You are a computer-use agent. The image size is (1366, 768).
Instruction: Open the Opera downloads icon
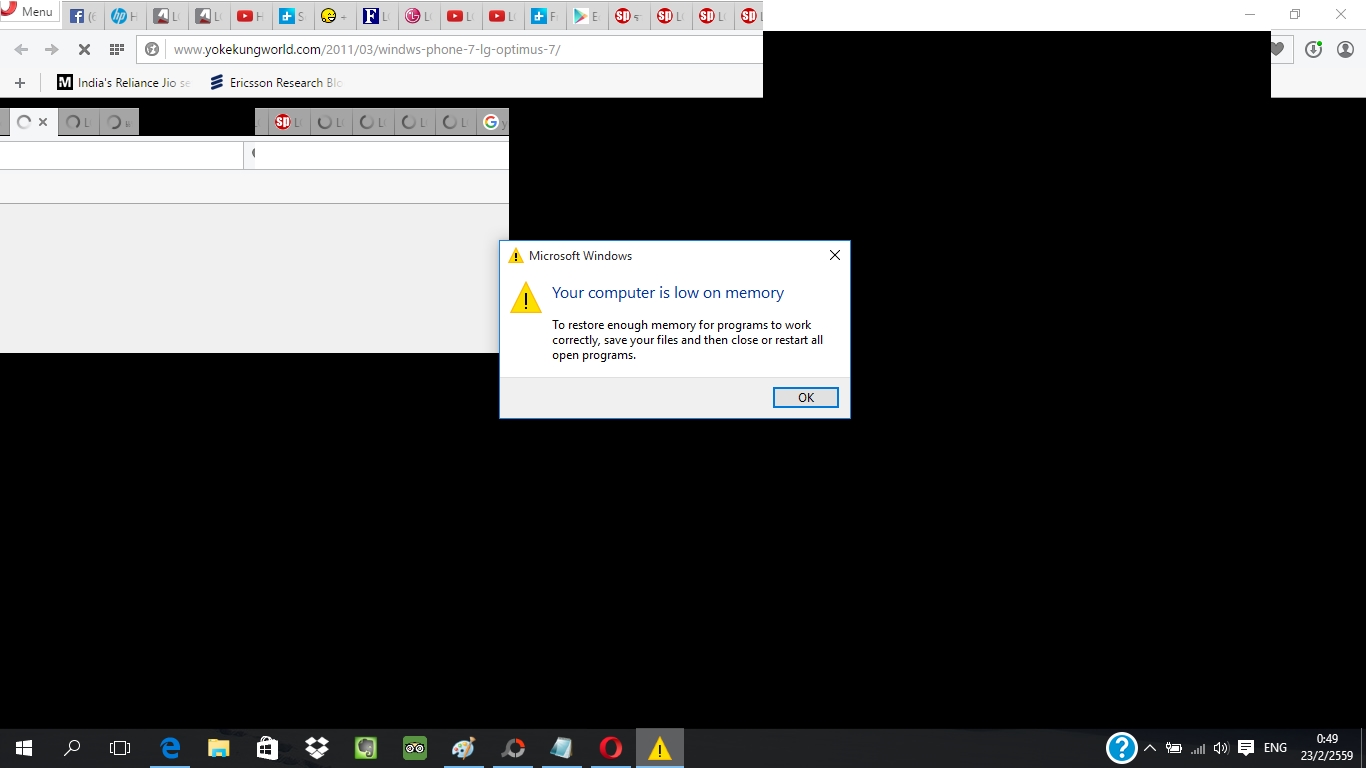(x=1313, y=49)
